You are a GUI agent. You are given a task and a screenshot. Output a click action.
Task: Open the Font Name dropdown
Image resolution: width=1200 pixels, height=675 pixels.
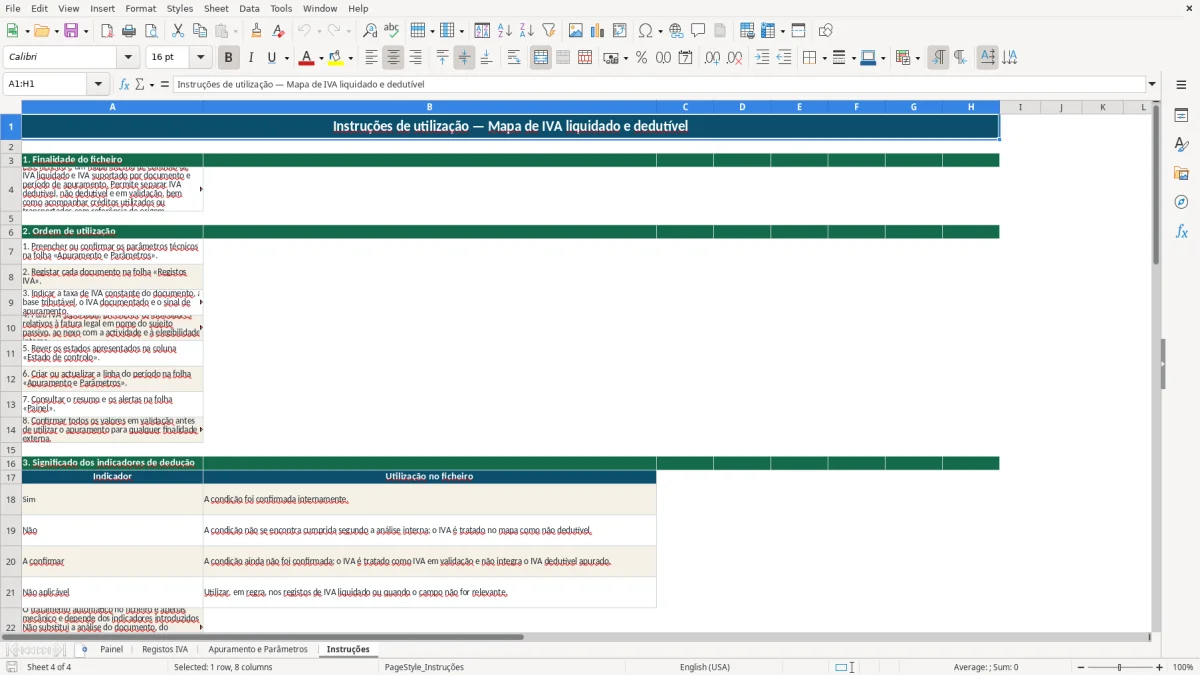[128, 58]
